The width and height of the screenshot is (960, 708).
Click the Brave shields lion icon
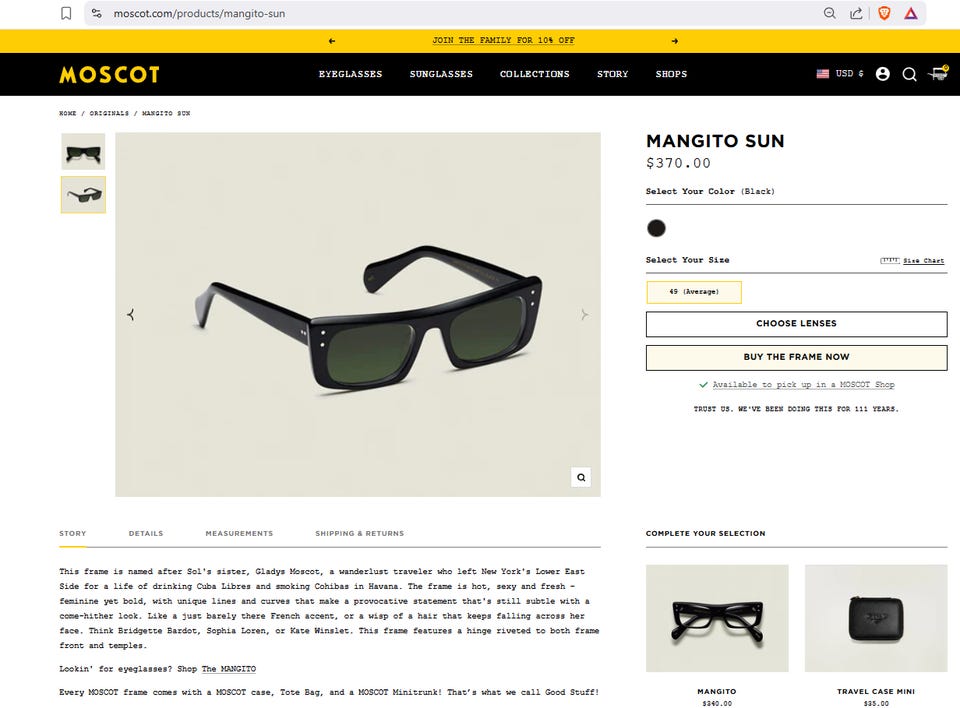[x=883, y=13]
